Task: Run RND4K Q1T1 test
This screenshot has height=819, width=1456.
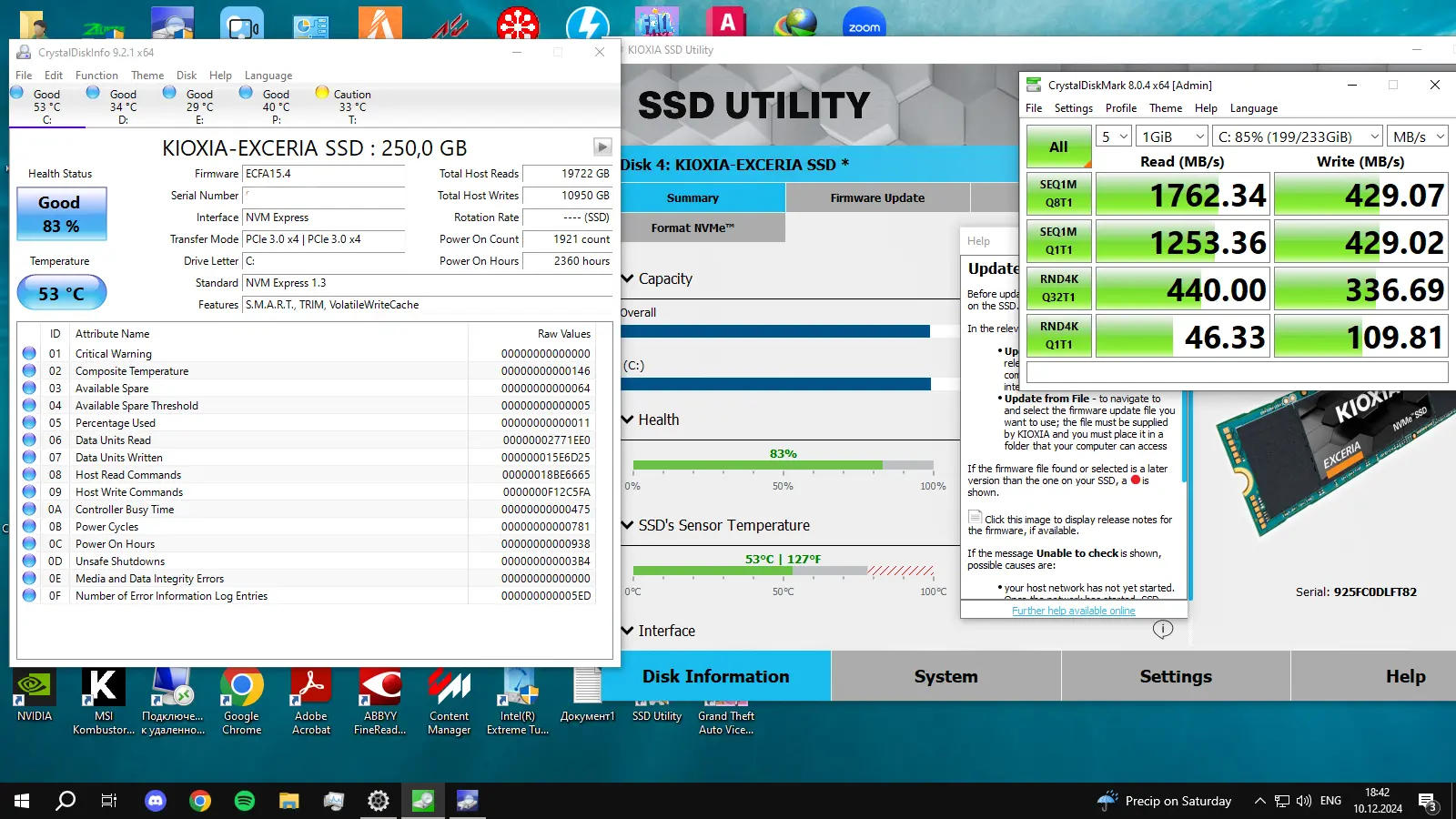Action: coord(1058,335)
